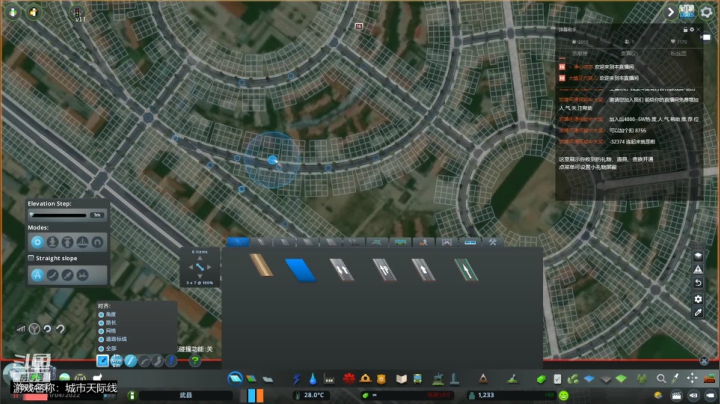Open the Policies checklist icon

point(557,379)
